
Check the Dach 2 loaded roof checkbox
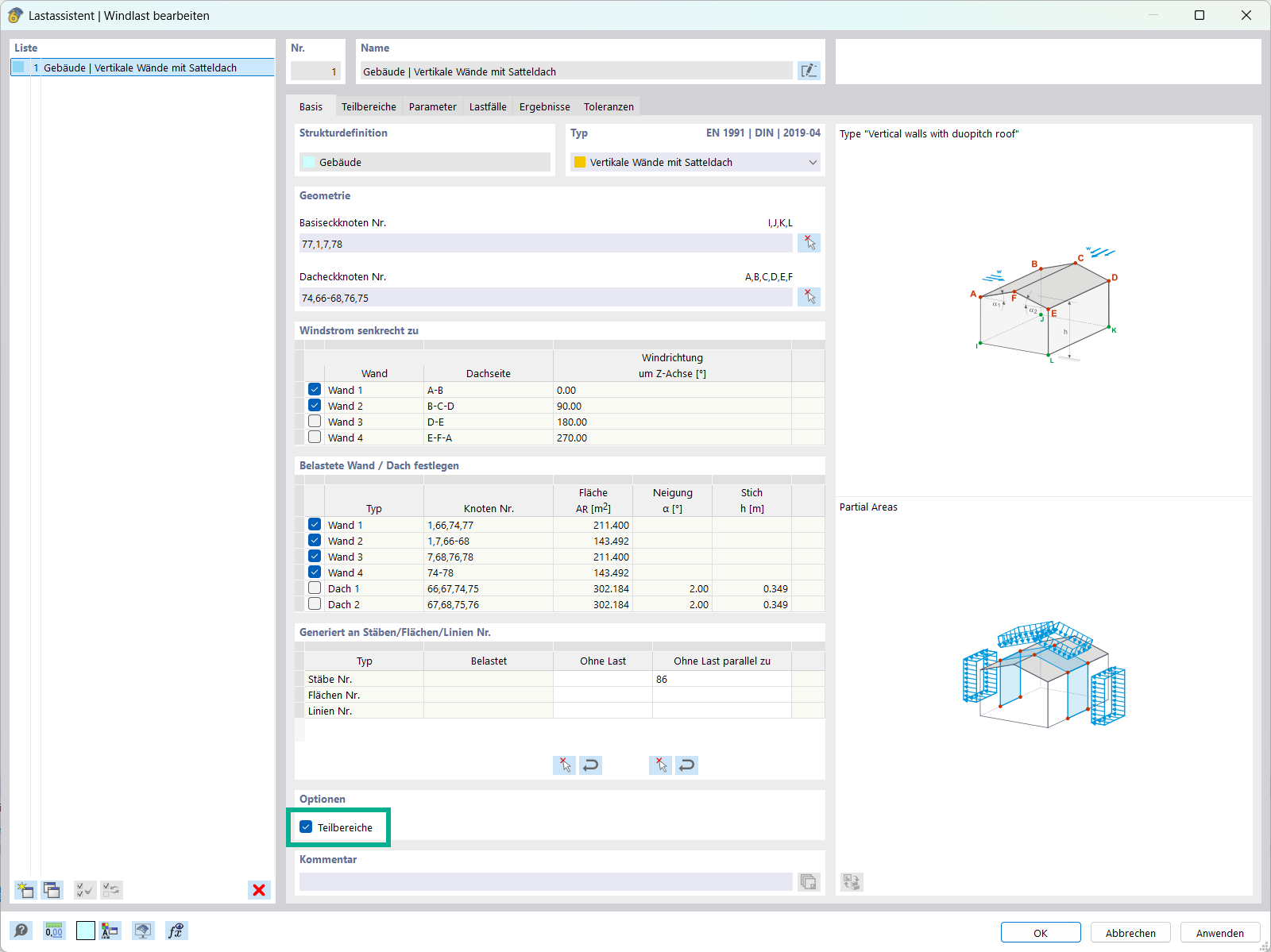click(x=315, y=604)
